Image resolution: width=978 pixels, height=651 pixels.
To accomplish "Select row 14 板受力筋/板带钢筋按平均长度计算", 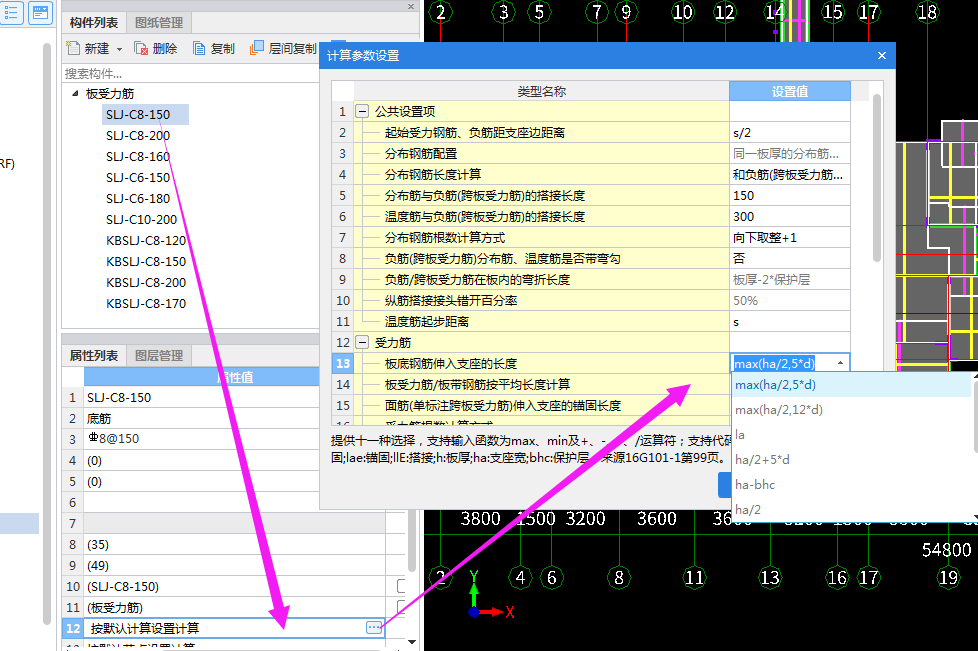I will pyautogui.click(x=530, y=385).
